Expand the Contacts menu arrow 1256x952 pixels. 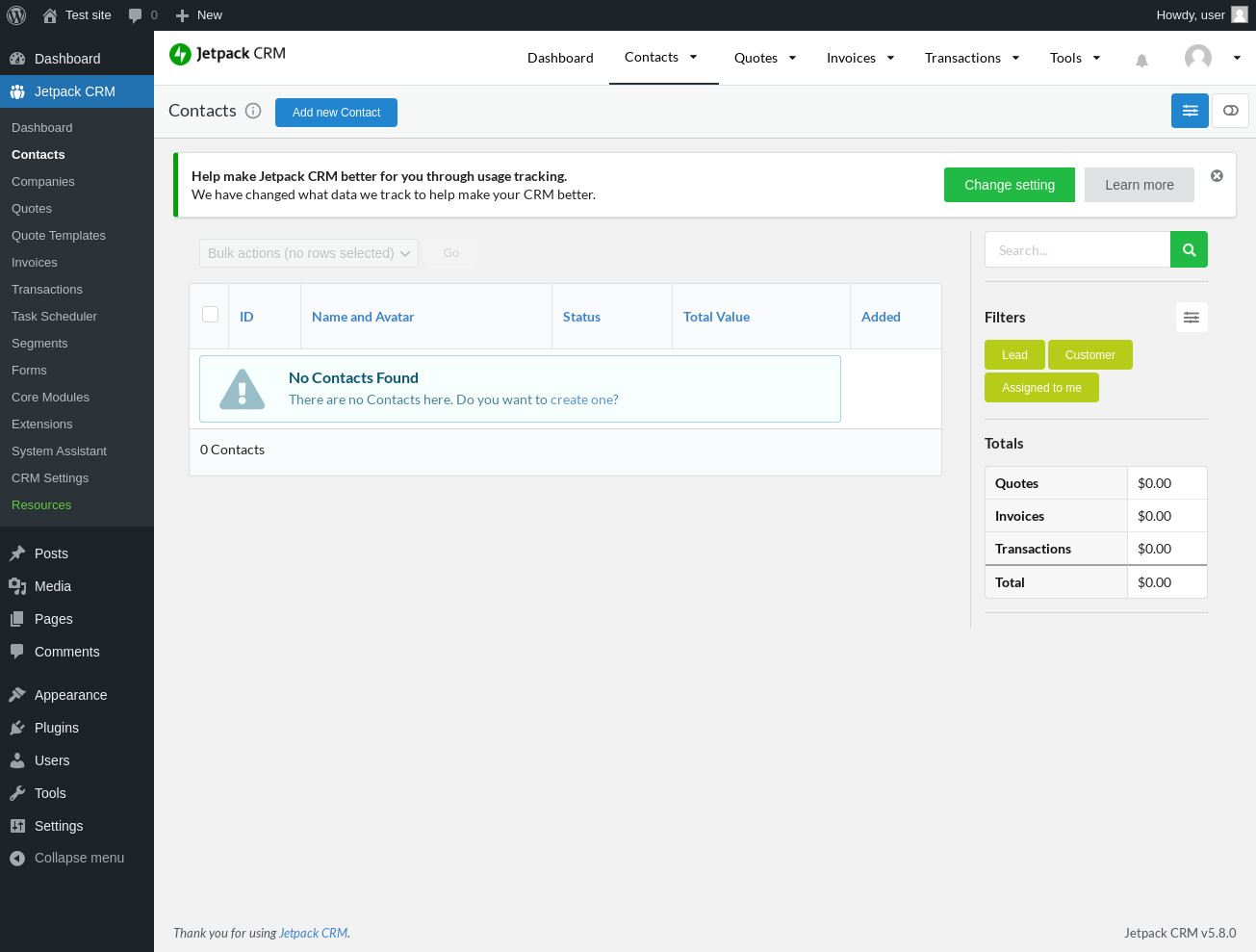click(693, 58)
